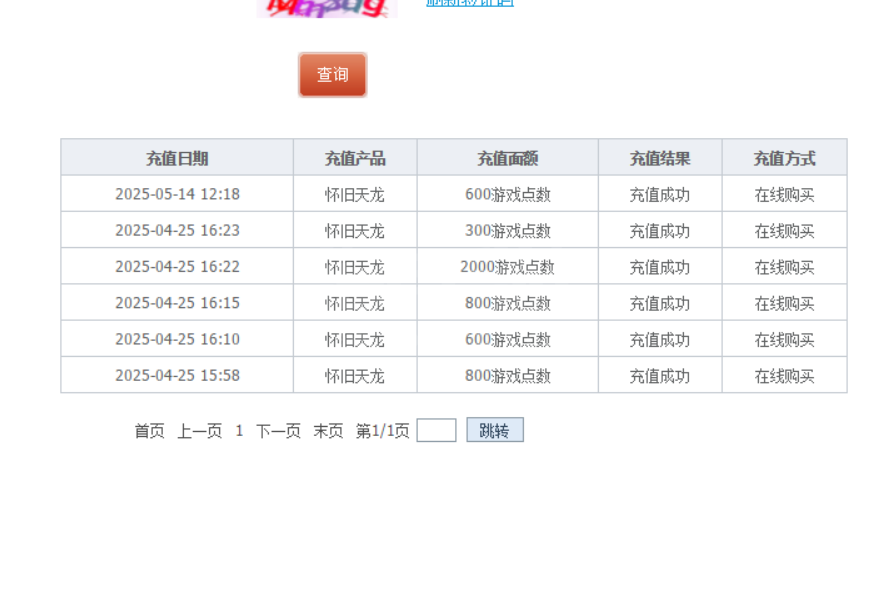Click the page number input box
Image resolution: width=890 pixels, height=600 pixels.
(x=436, y=430)
